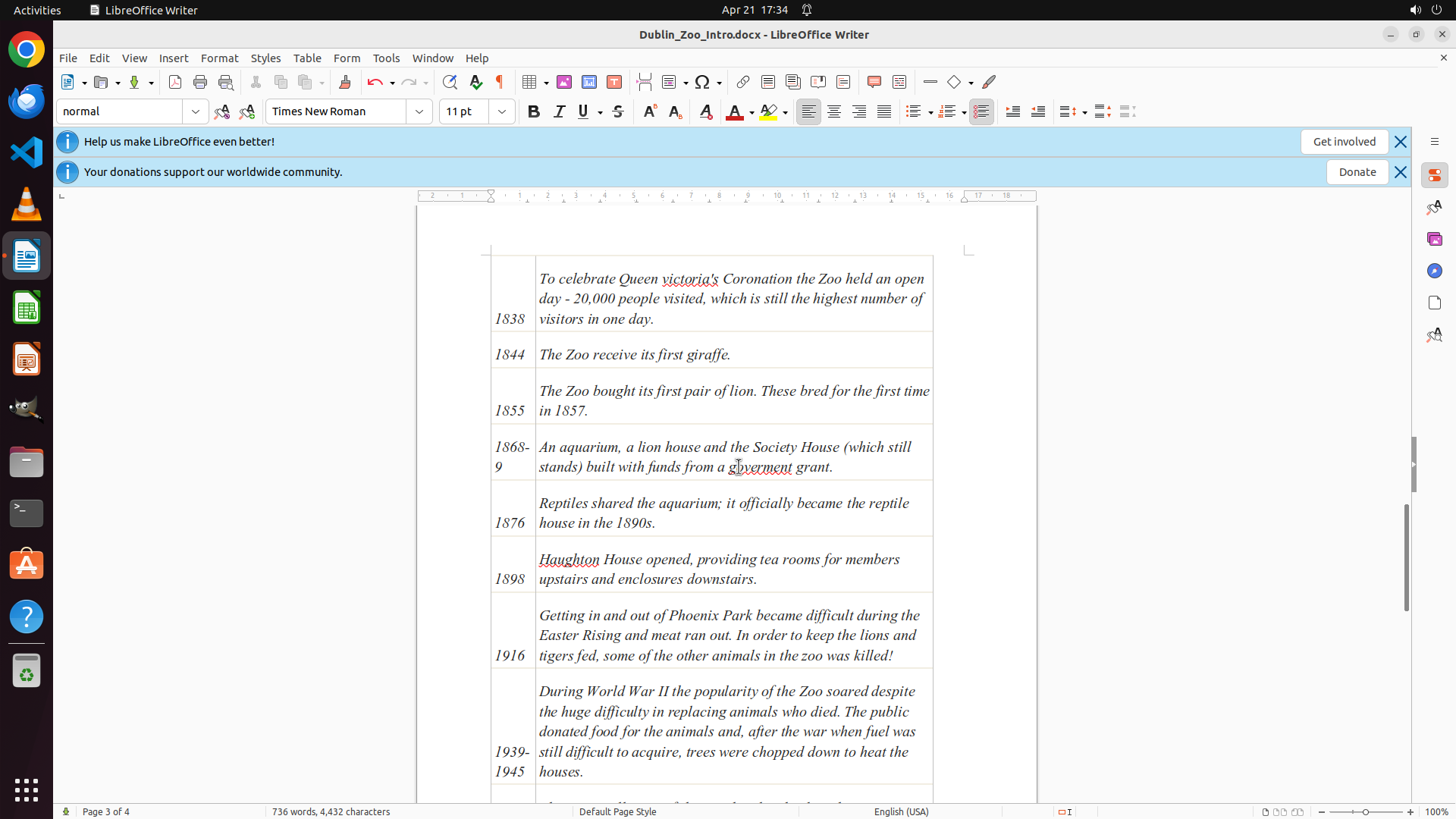Toggle Italic formatting
This screenshot has width=1456, height=819.
559,111
